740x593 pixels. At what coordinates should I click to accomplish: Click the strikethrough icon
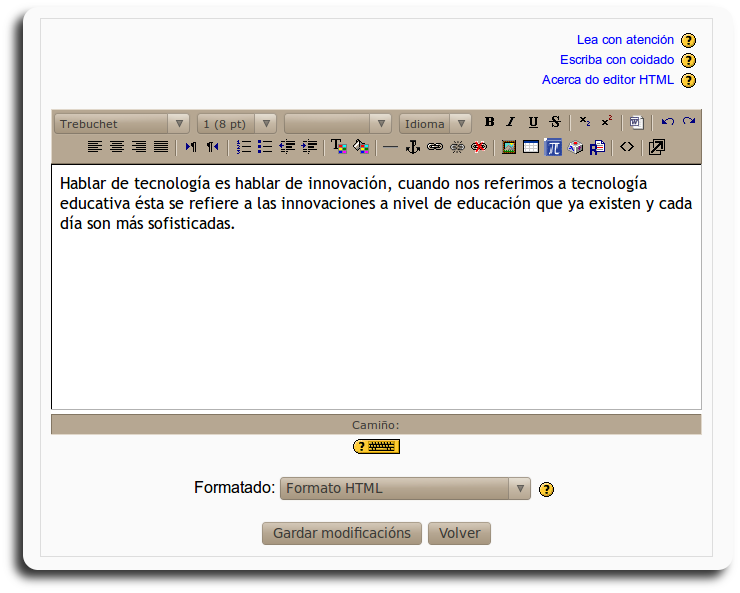pyautogui.click(x=554, y=123)
